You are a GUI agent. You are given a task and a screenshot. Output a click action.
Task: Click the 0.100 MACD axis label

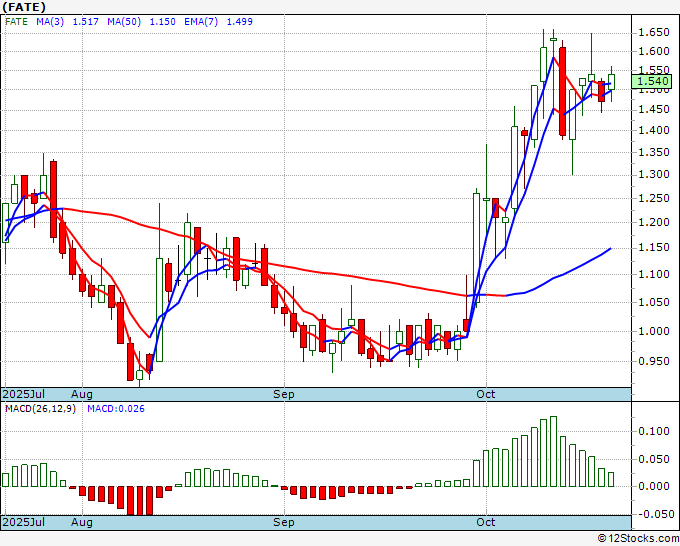click(652, 432)
